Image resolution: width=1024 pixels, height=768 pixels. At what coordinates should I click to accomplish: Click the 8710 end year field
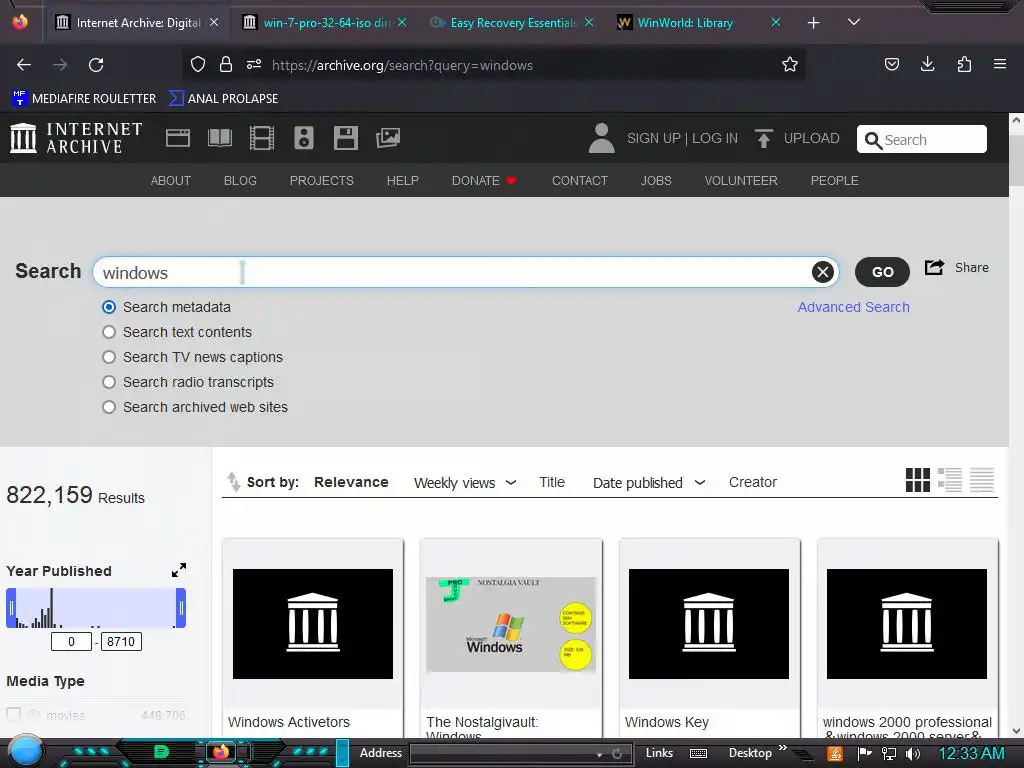(x=121, y=641)
